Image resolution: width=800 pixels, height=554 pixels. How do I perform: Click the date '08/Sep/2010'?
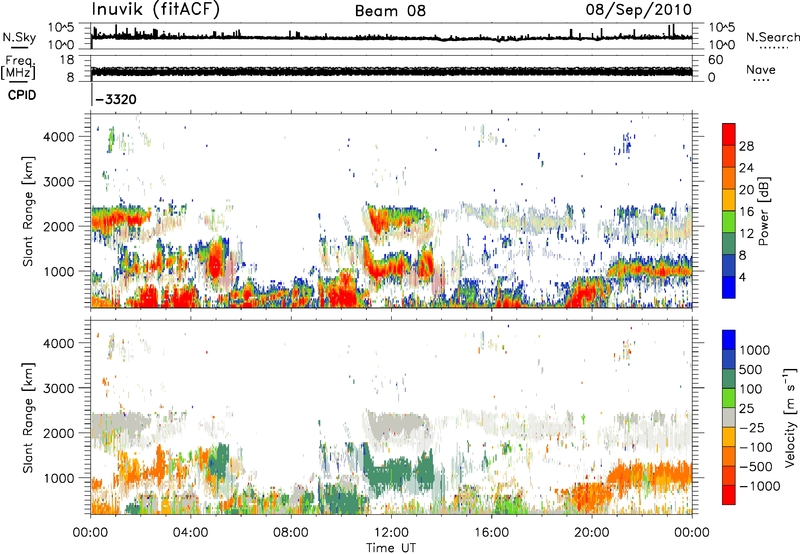[639, 10]
